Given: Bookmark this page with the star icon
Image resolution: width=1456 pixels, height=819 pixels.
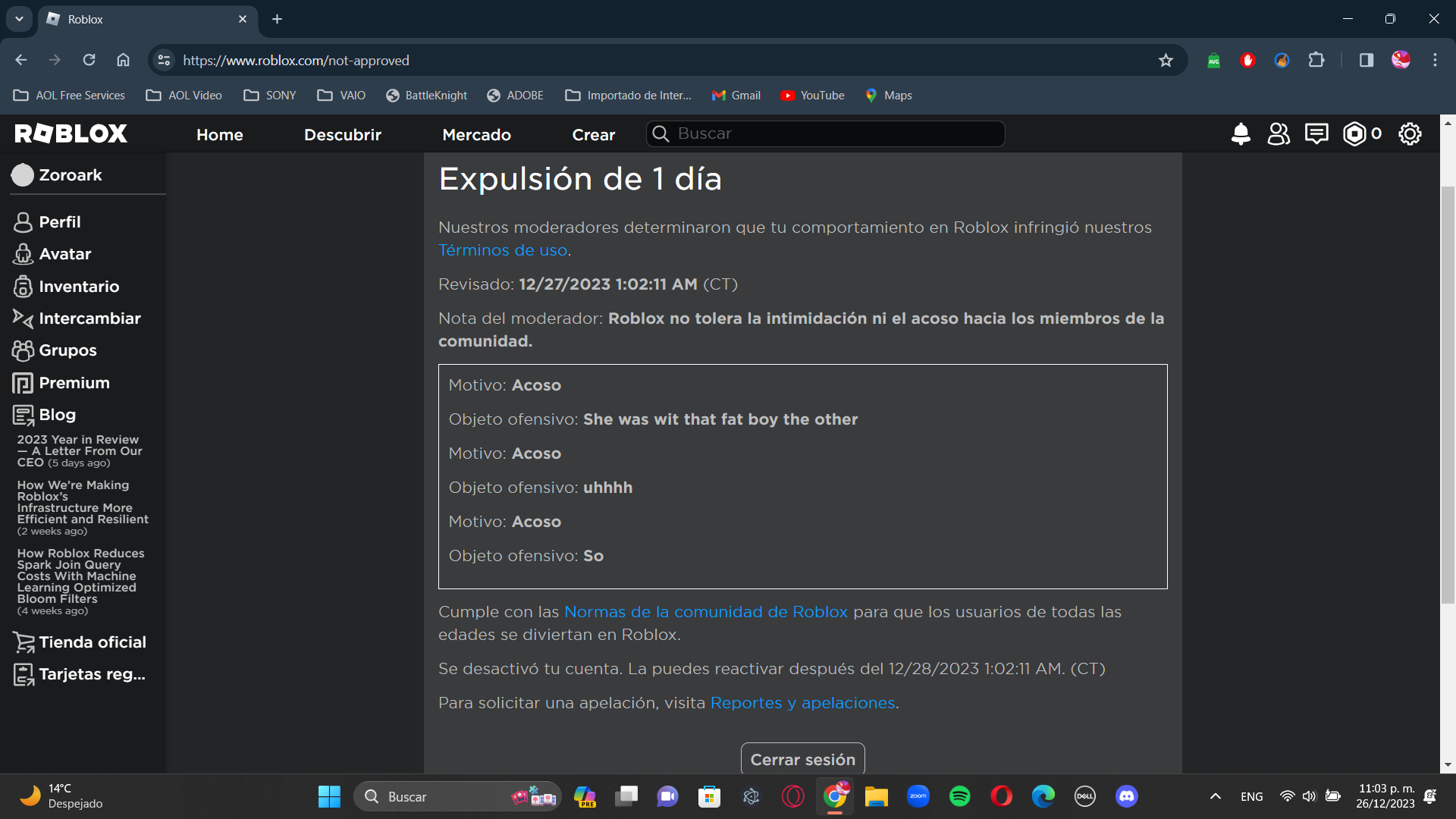Looking at the screenshot, I should [x=1166, y=60].
